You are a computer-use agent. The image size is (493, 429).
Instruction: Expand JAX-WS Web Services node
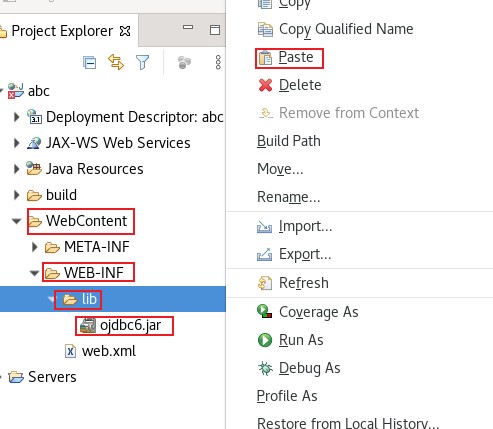(x=16, y=143)
